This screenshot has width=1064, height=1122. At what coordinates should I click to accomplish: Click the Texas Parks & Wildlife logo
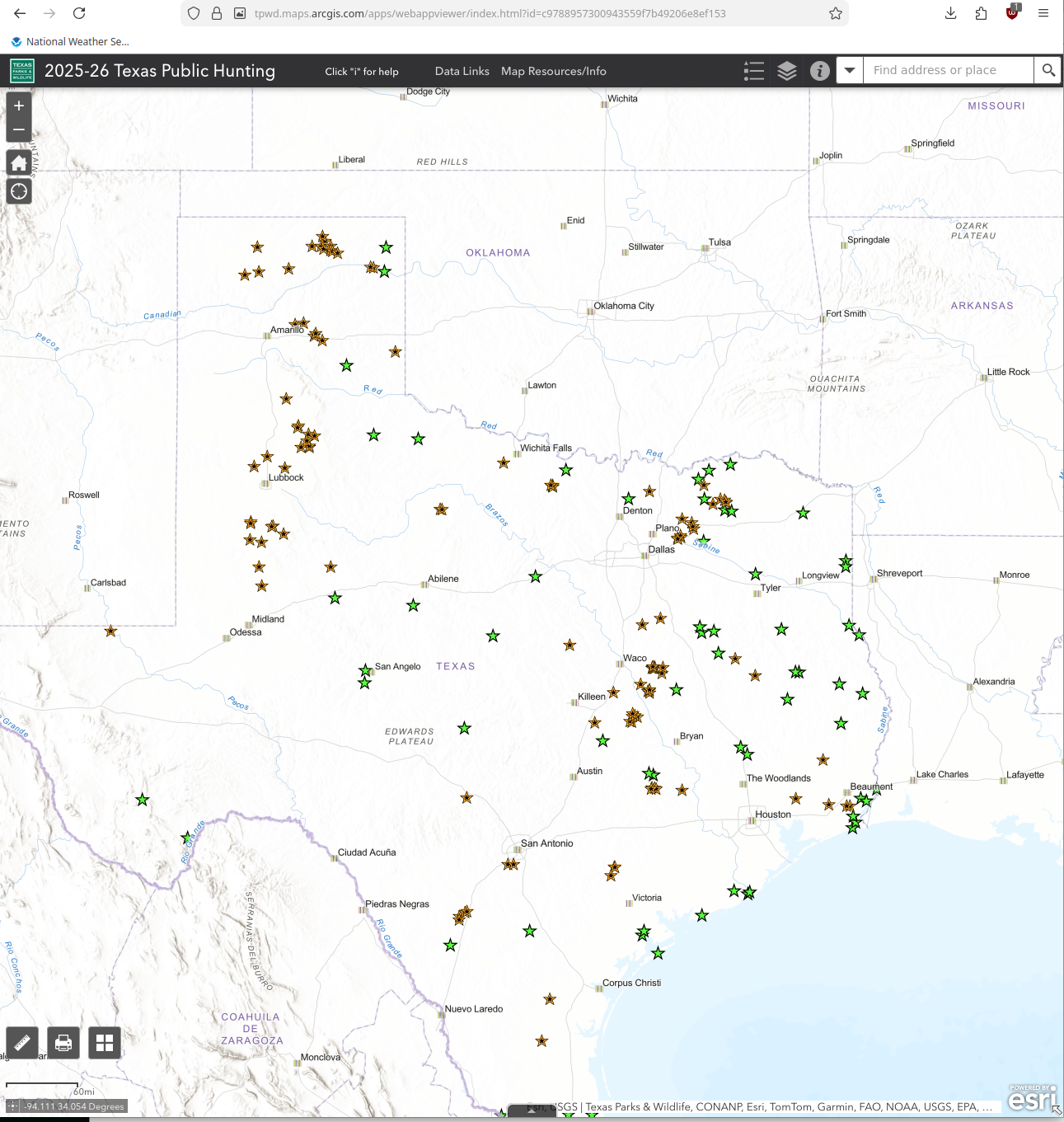point(22,71)
